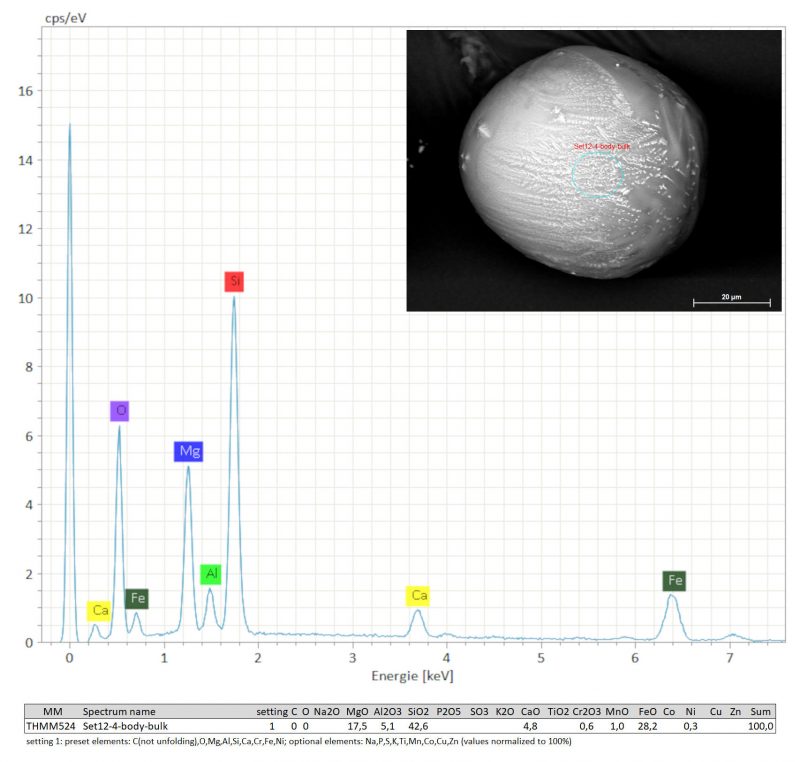
Task: Click the Sum value 100,0
Action: pyautogui.click(x=760, y=726)
